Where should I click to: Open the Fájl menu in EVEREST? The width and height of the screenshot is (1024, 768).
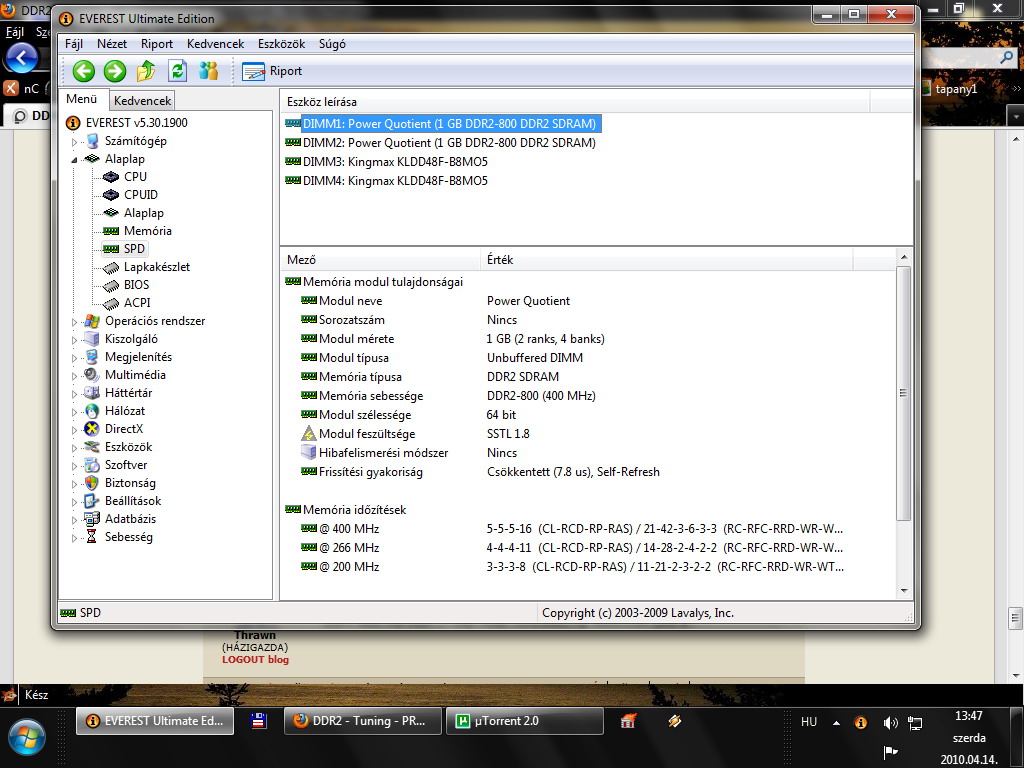(x=74, y=44)
